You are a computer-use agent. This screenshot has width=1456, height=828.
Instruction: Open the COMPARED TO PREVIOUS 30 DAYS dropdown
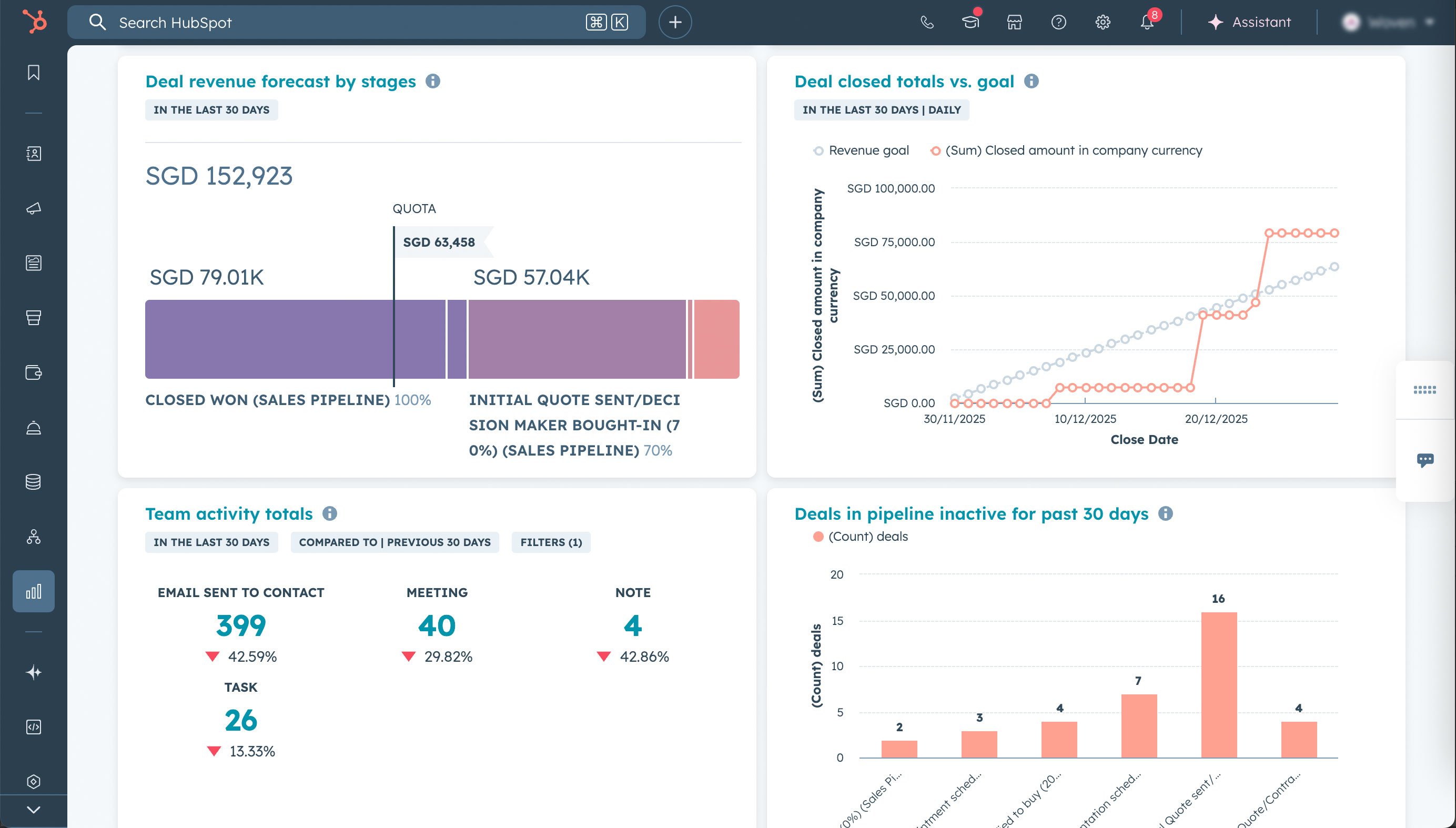[395, 542]
